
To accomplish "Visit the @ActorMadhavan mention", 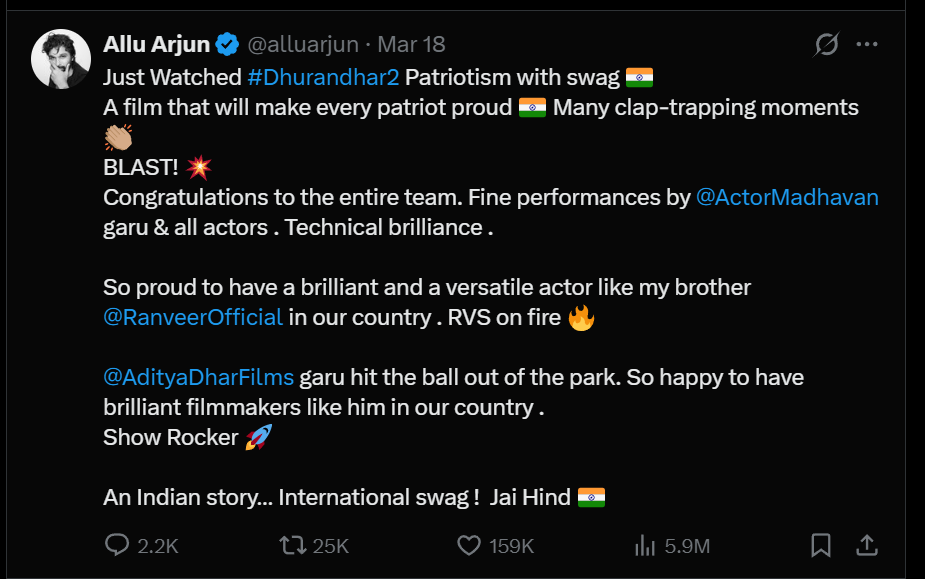I will click(787, 197).
